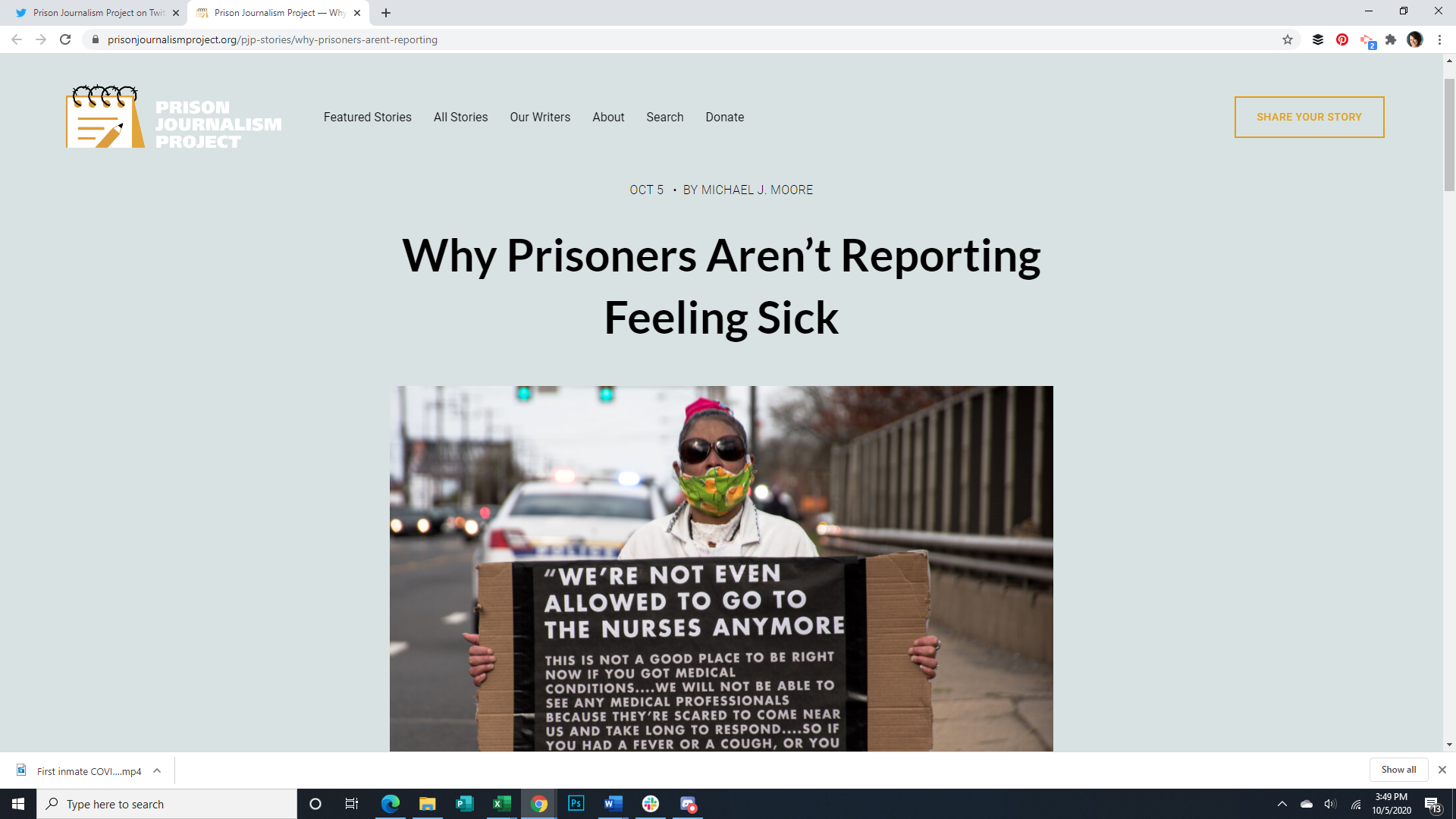
Task: Open the Chrome extensions puzzle icon
Action: click(x=1391, y=39)
